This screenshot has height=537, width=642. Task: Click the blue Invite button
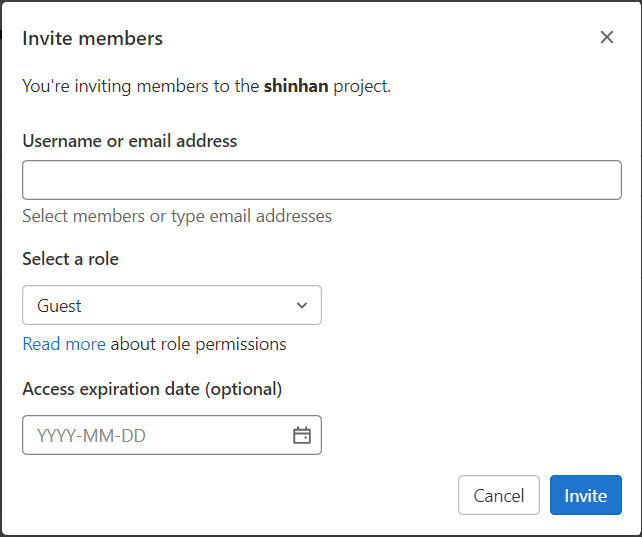585,495
